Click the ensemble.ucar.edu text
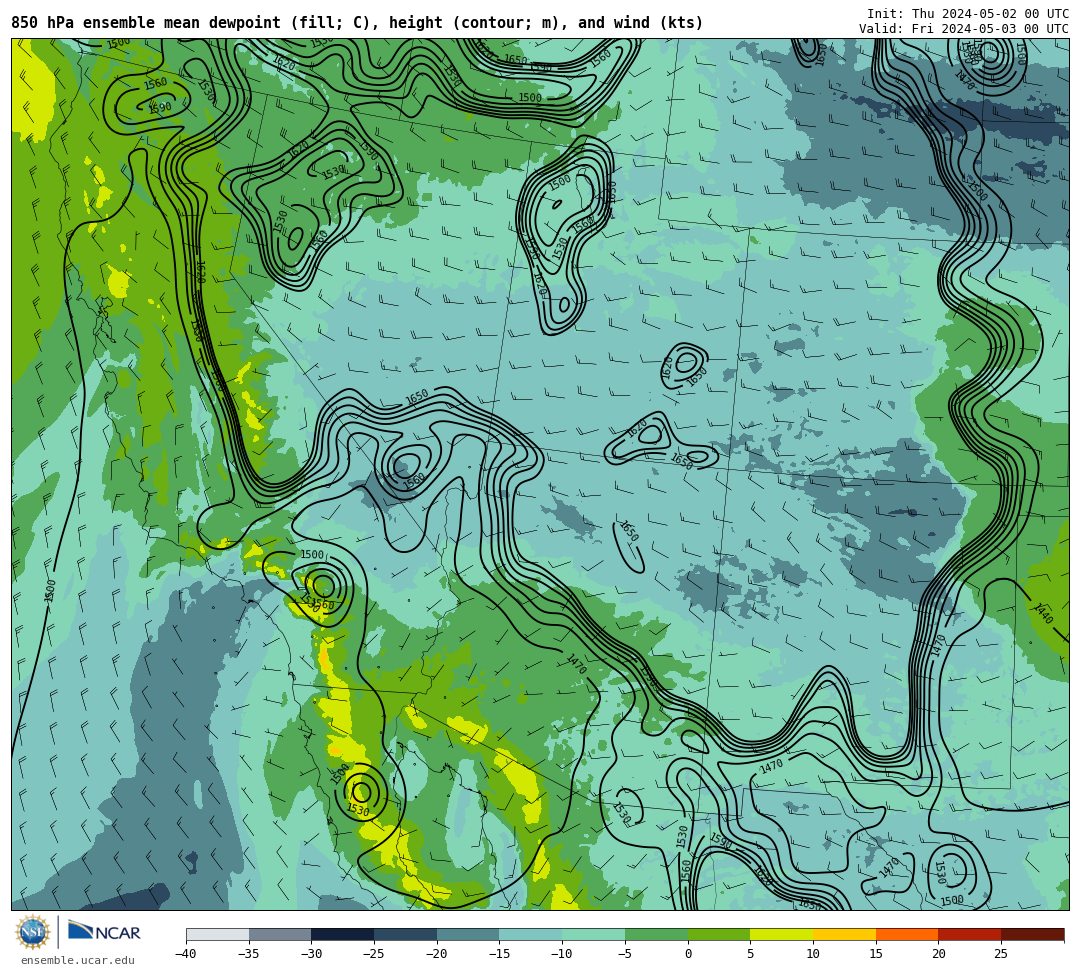This screenshot has height=973, width=1080. click(78, 960)
